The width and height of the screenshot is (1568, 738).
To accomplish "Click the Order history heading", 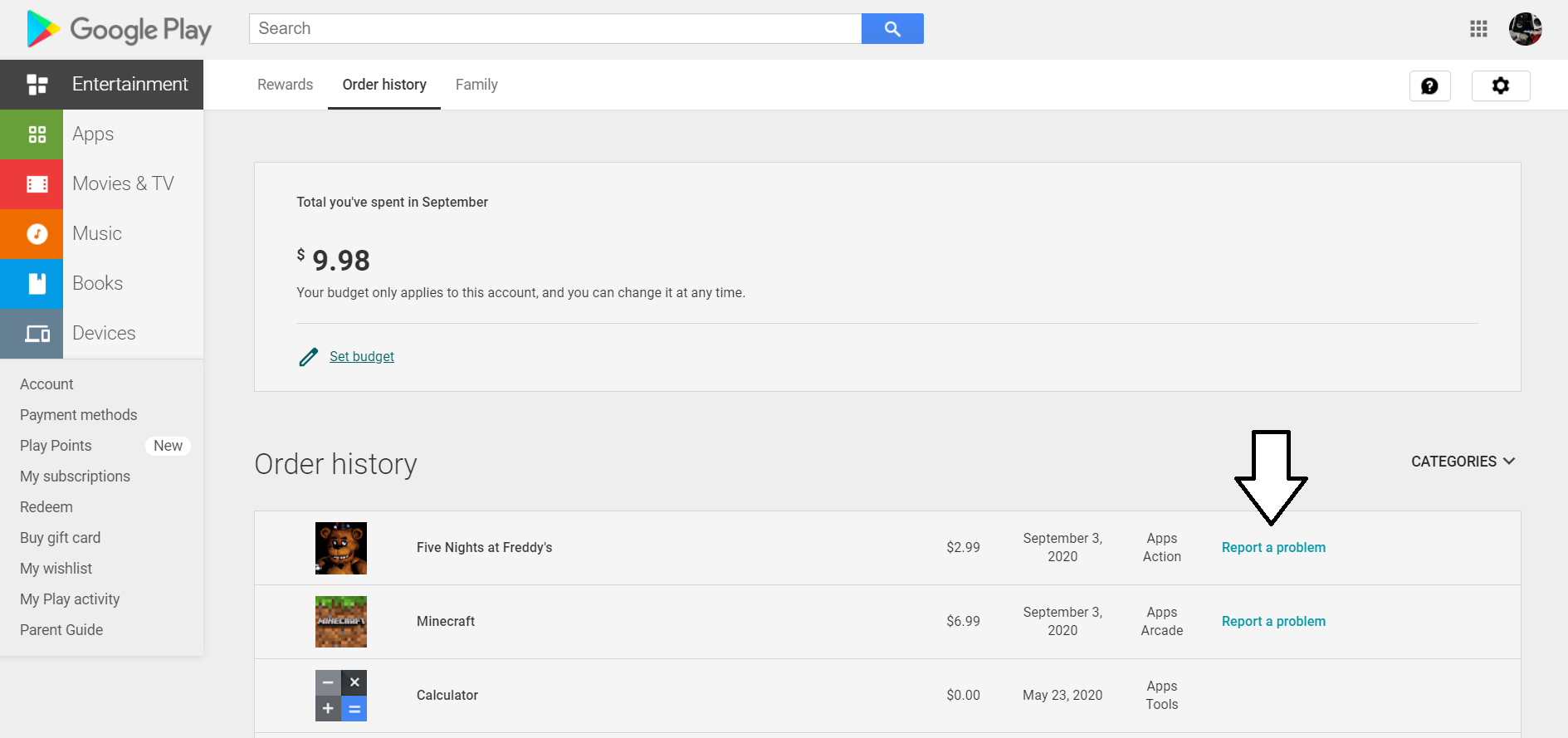I will tap(335, 464).
